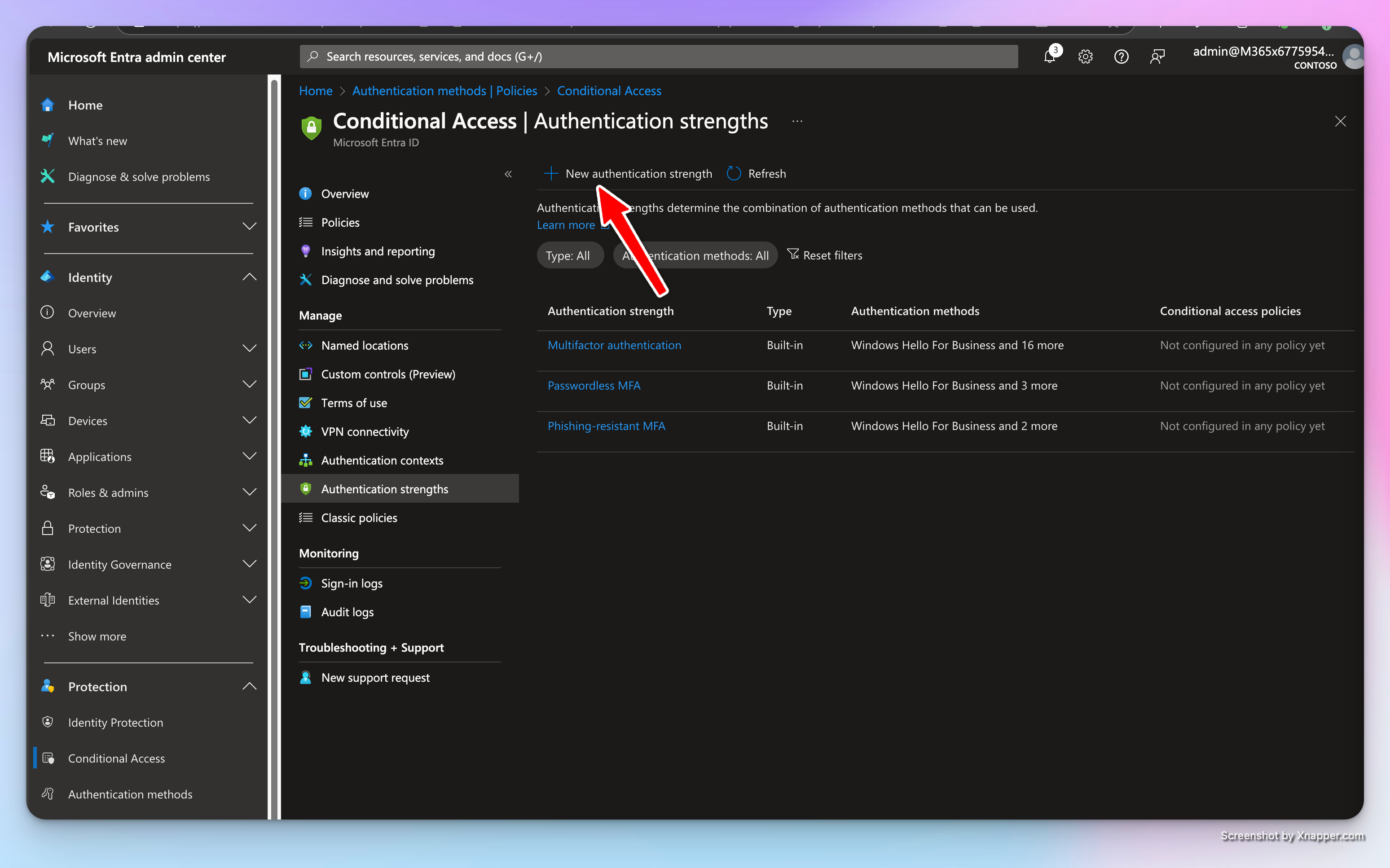Open the Type: All filter
Screen dimensions: 1390x868
[568, 255]
